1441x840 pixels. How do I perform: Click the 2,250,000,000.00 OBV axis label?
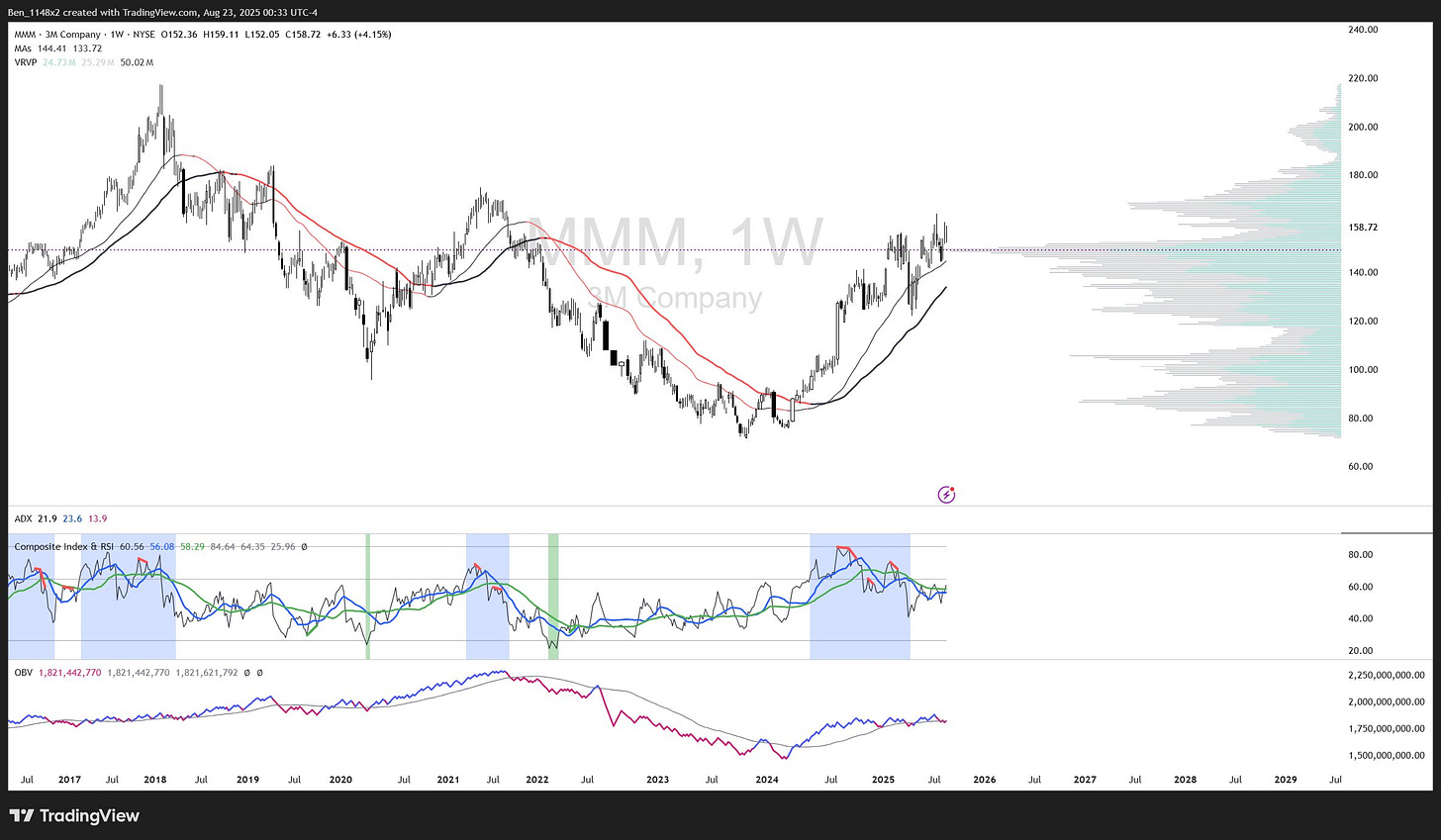[1387, 675]
